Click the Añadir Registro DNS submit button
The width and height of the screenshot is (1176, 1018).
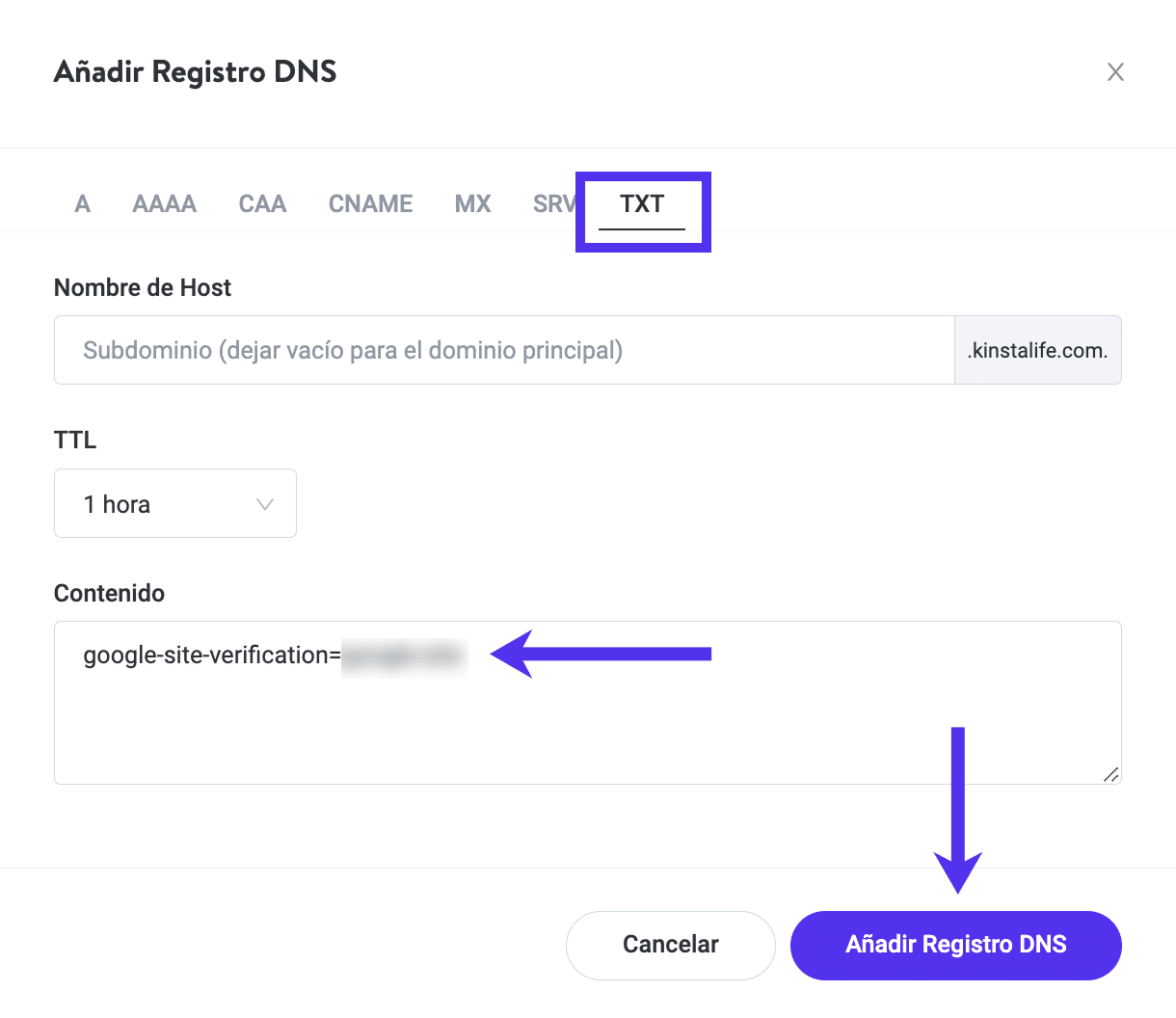point(955,945)
